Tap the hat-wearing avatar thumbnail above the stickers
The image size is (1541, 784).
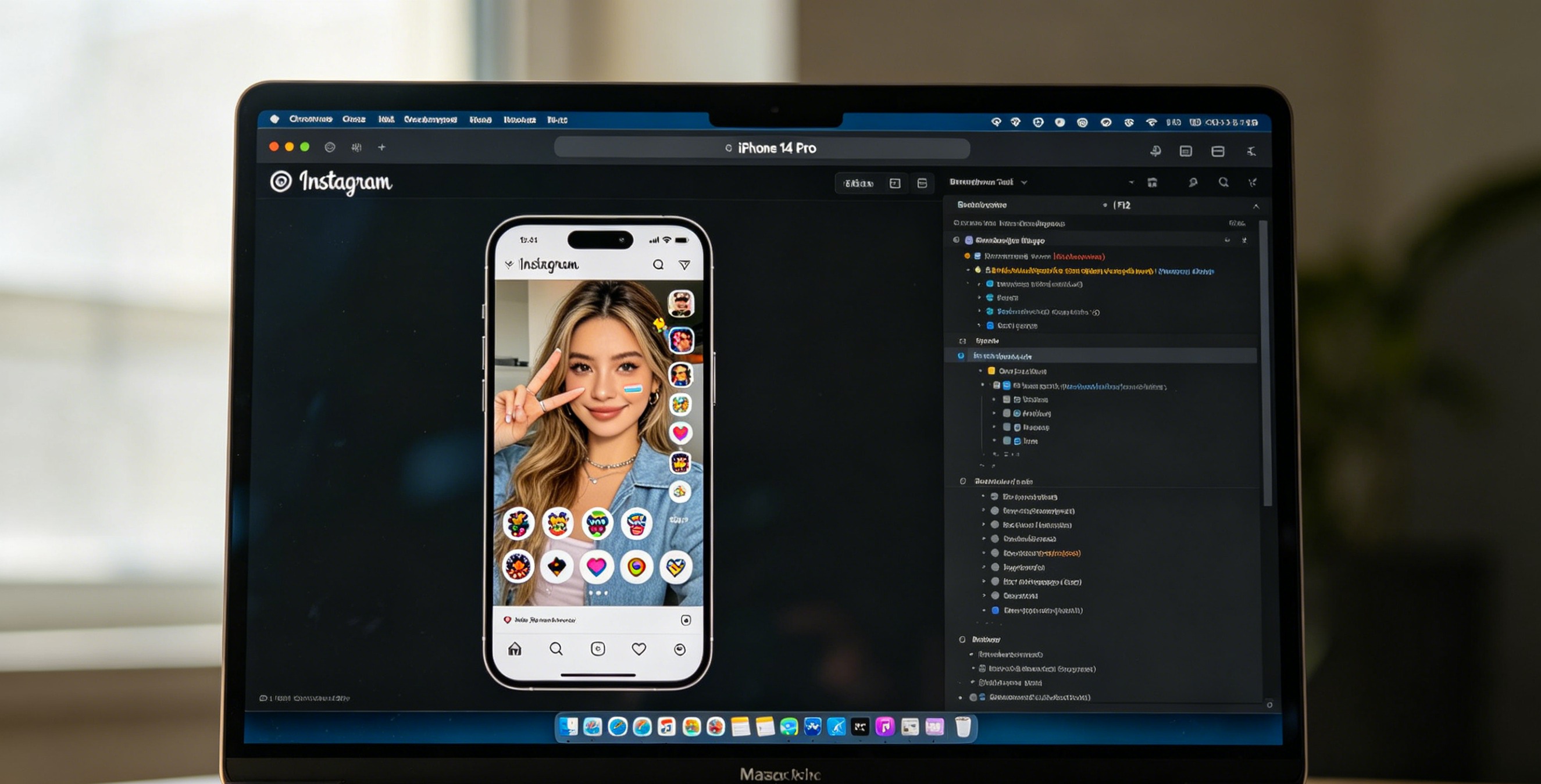point(681,303)
